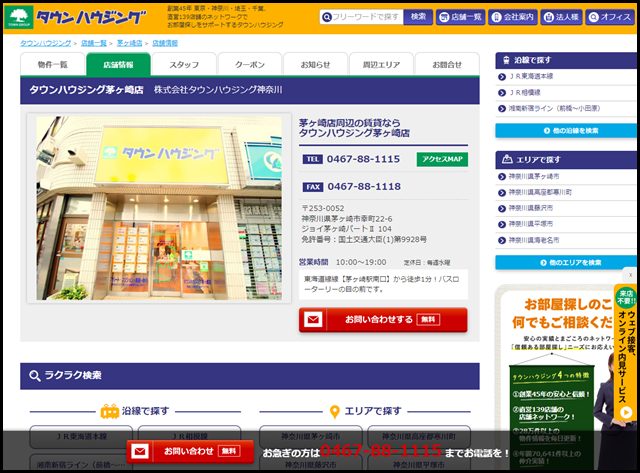
Task: Click arrow icon next to 神奈川県海老名市
Action: 502,240
